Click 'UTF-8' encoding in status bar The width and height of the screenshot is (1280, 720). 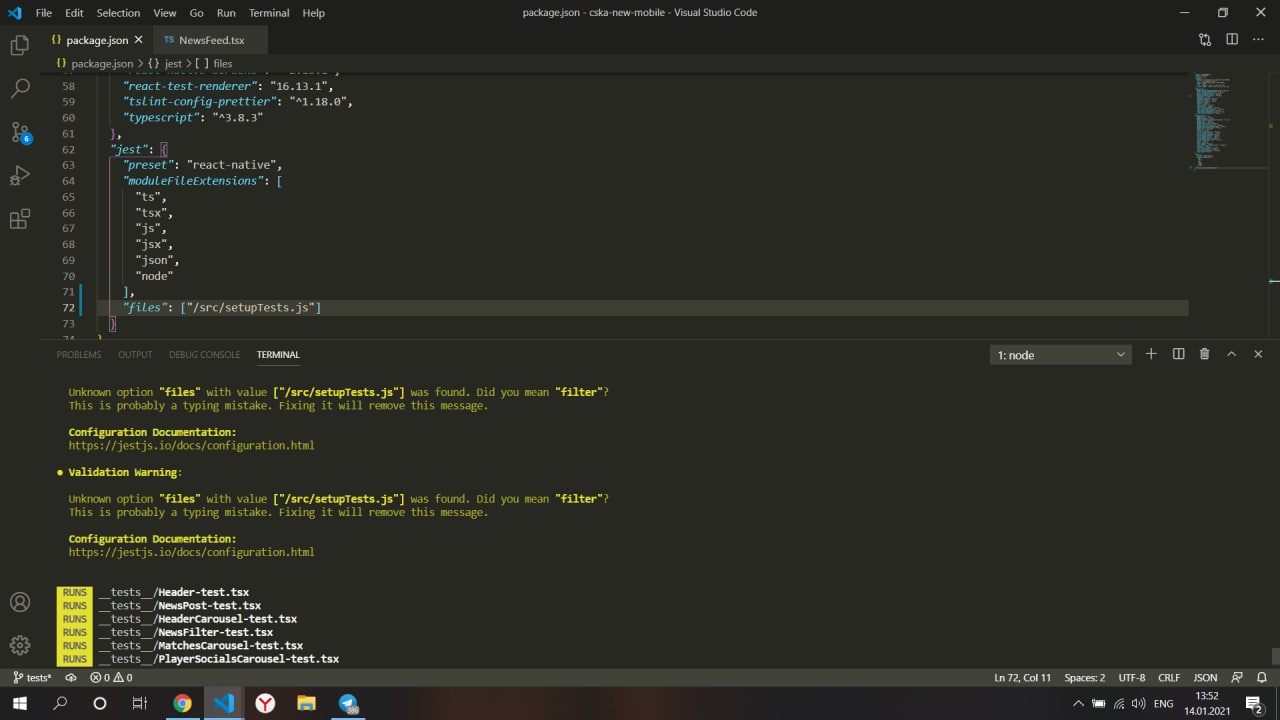1132,677
